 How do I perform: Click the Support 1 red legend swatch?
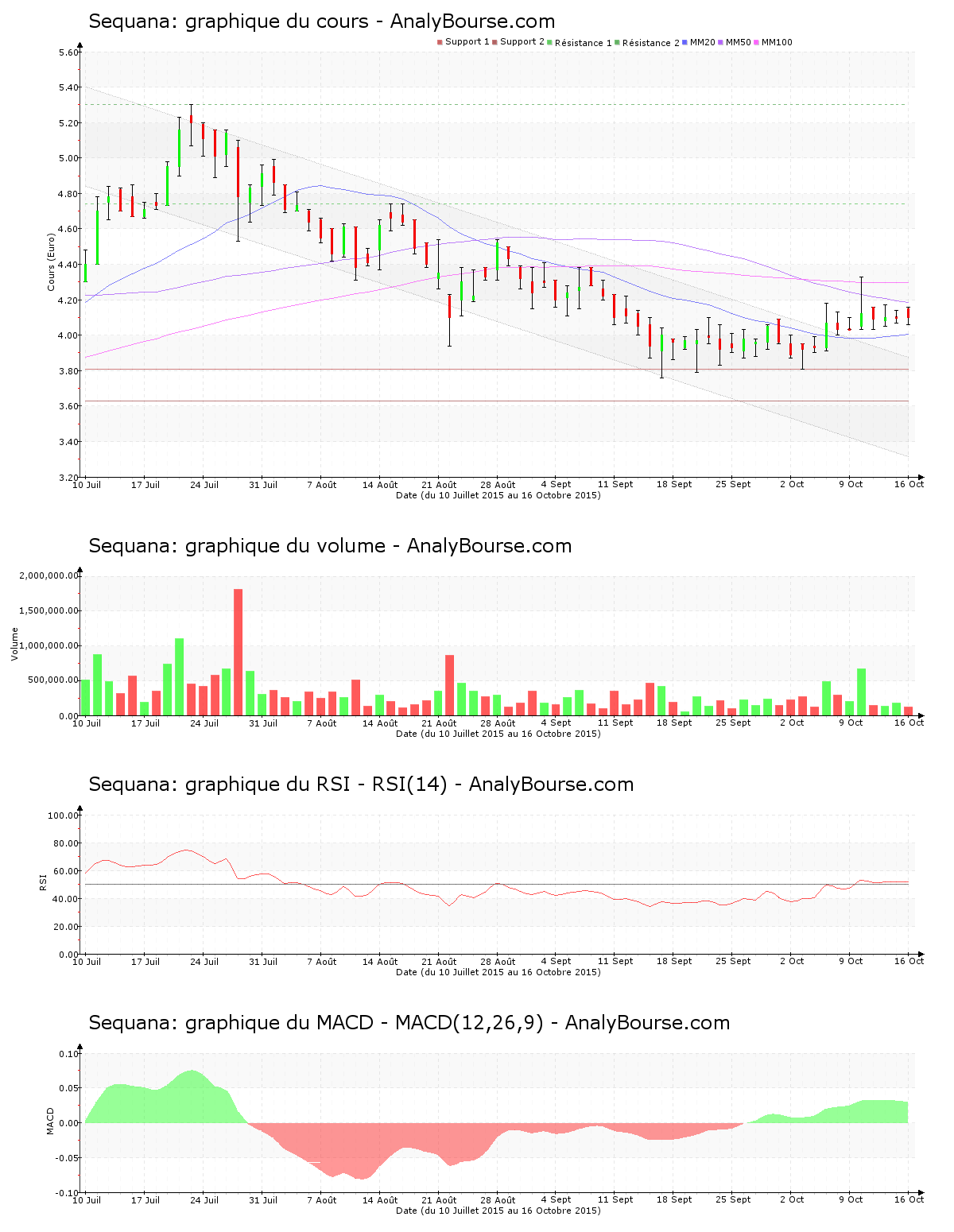tap(440, 42)
